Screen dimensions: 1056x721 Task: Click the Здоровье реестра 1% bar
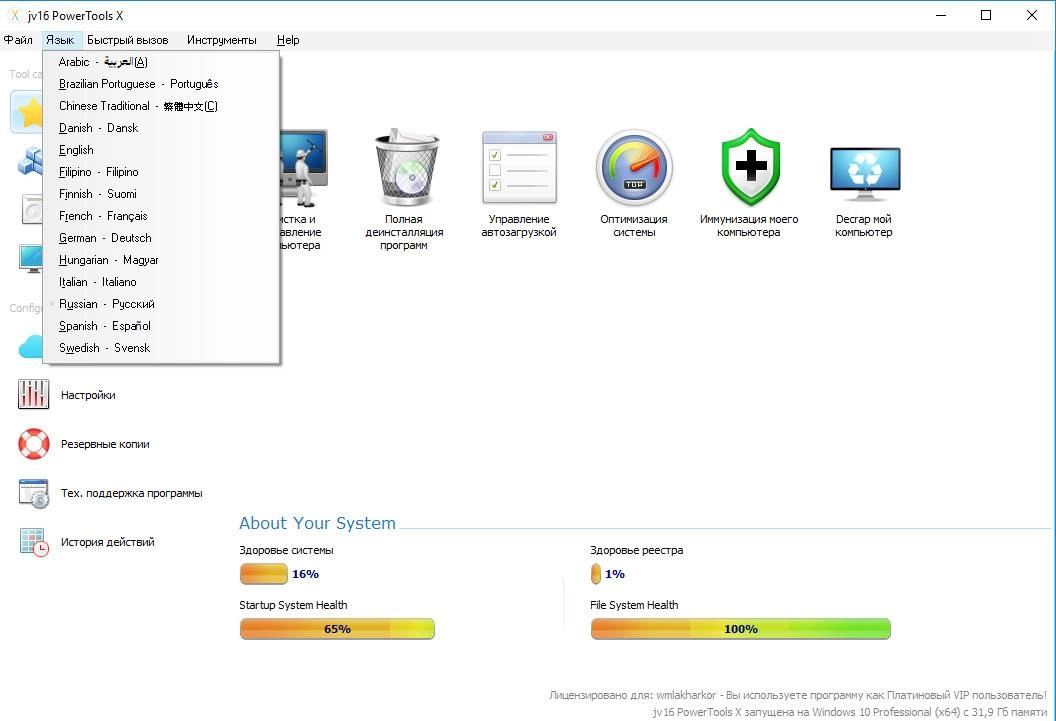[595, 574]
